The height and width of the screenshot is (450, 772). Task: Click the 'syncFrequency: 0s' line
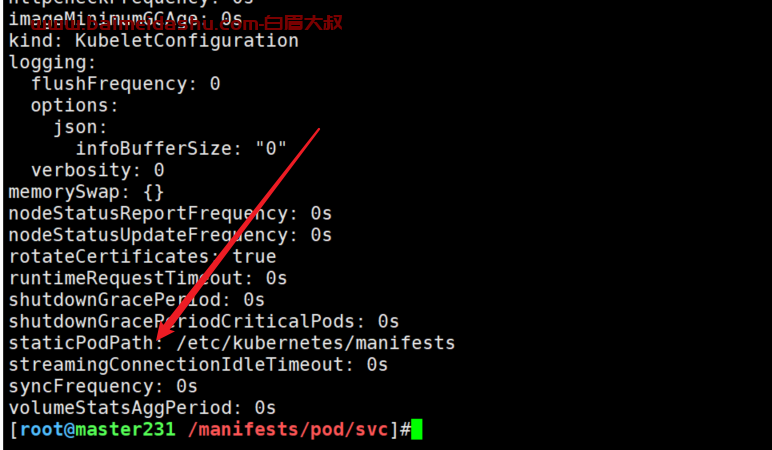103,386
